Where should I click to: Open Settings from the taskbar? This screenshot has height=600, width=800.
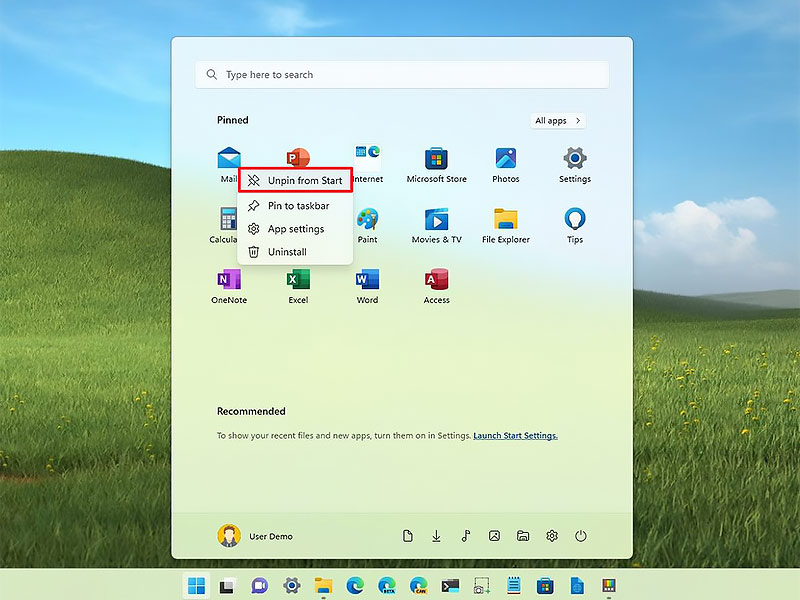(291, 585)
